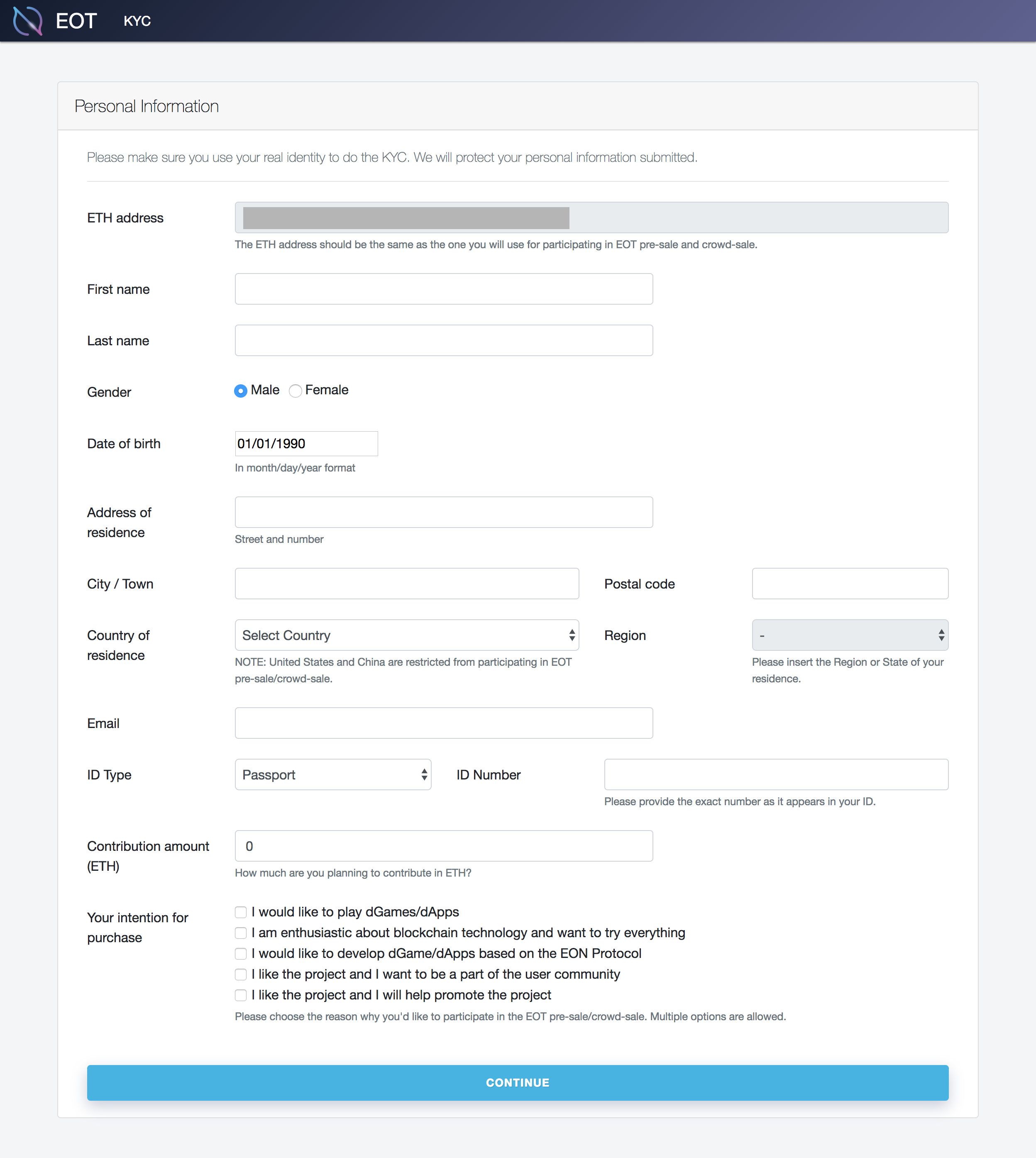This screenshot has width=1036, height=1158.
Task: Click into the Email field
Action: pyautogui.click(x=443, y=723)
